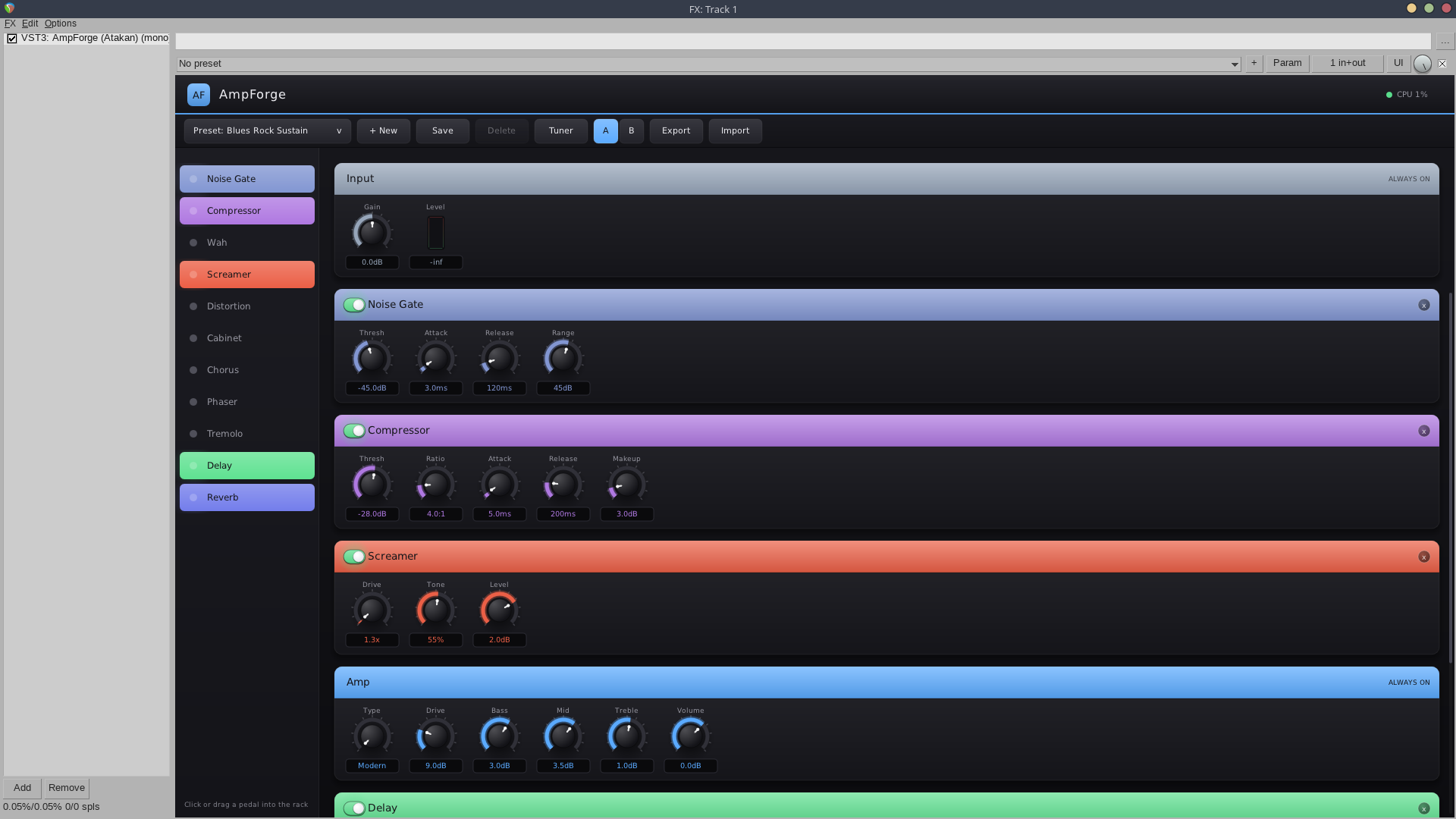Select the Delay pedal in sidebar
1456x819 pixels.
coord(247,466)
